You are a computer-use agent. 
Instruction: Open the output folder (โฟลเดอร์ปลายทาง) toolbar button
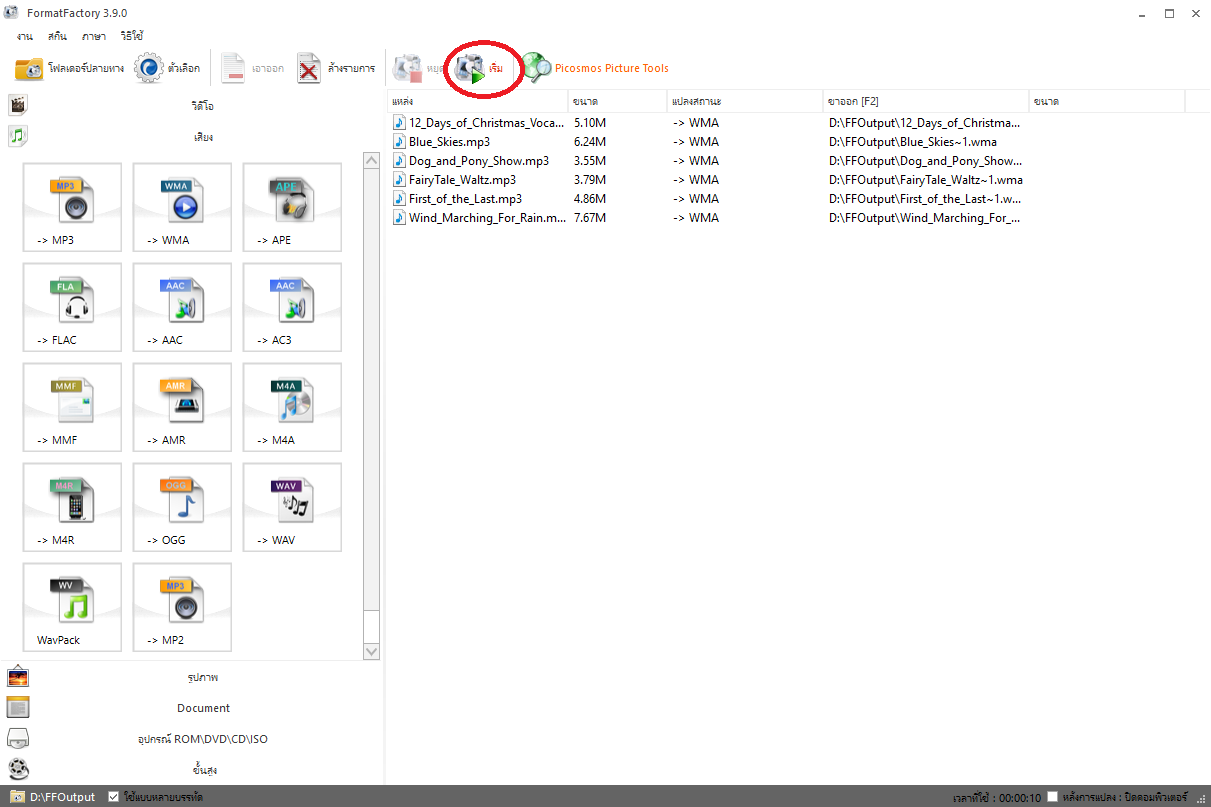(x=70, y=68)
